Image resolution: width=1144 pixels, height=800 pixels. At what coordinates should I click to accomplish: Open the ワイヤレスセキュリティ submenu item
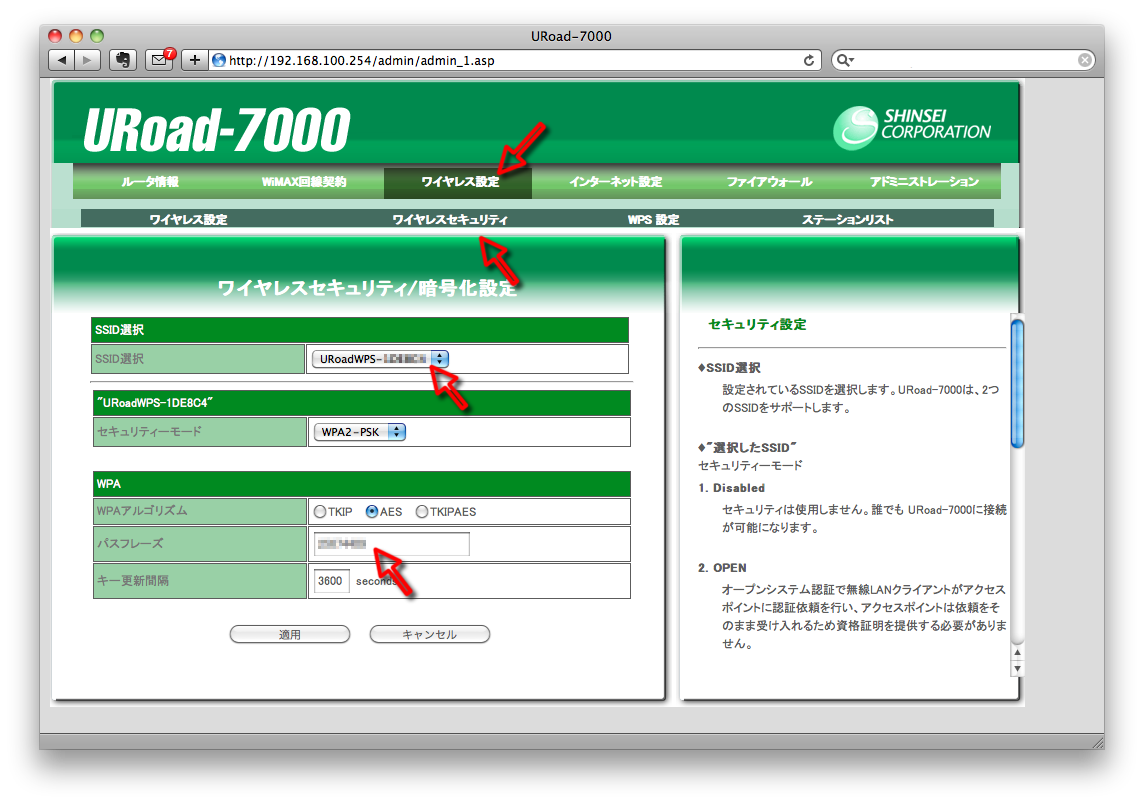click(x=449, y=220)
